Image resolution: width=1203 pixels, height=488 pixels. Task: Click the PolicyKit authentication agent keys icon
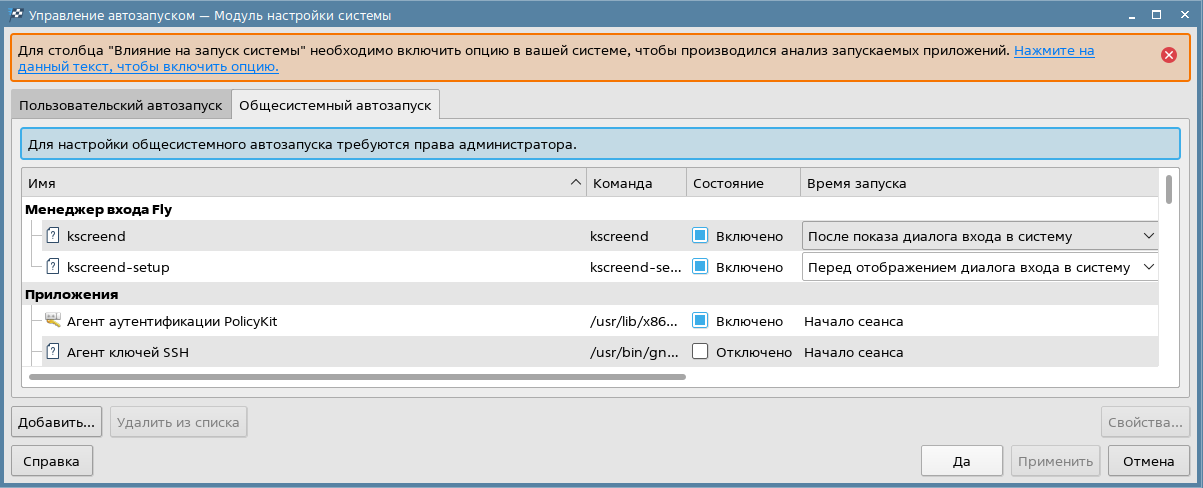pyautogui.click(x=53, y=321)
